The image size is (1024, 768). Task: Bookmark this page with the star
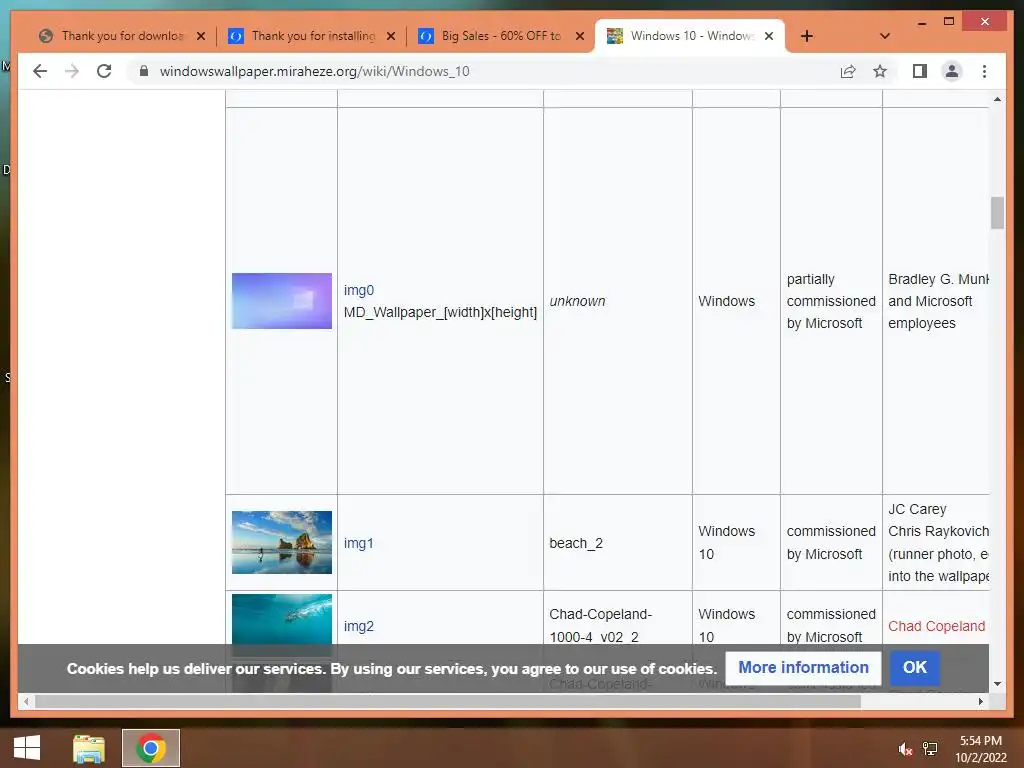point(880,71)
